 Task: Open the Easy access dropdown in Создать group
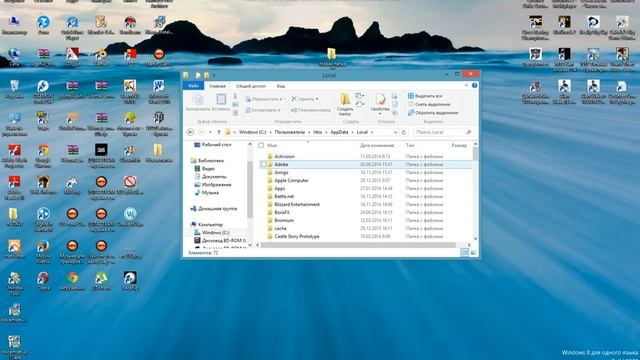(x=359, y=104)
